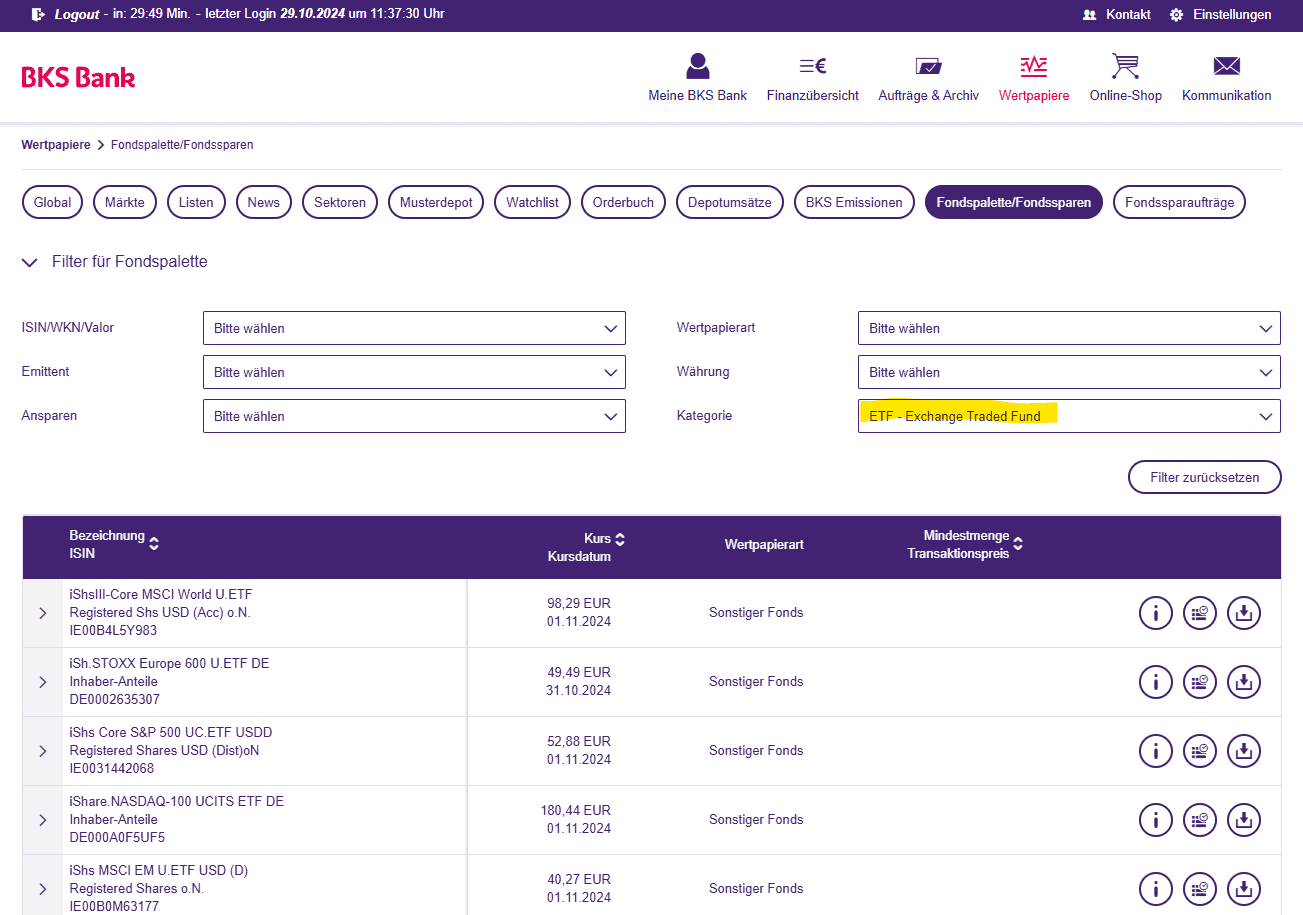
Task: Download document for iShare.NASDAQ-100 ETF
Action: point(1244,820)
